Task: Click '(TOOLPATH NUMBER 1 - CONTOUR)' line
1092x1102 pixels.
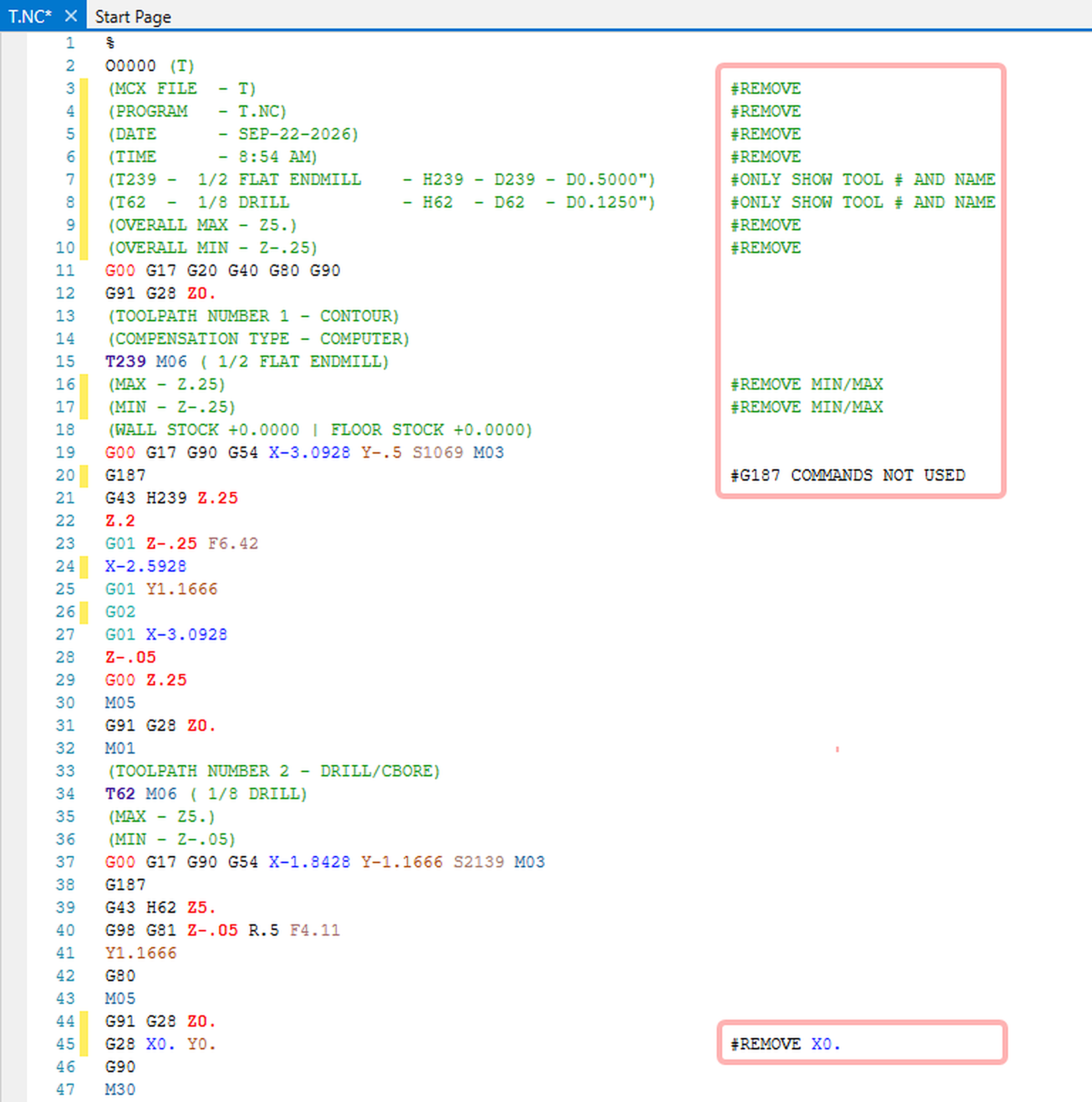Action: tap(253, 316)
